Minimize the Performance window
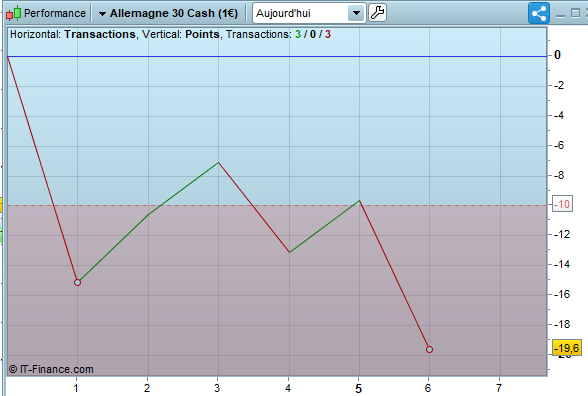 point(560,15)
